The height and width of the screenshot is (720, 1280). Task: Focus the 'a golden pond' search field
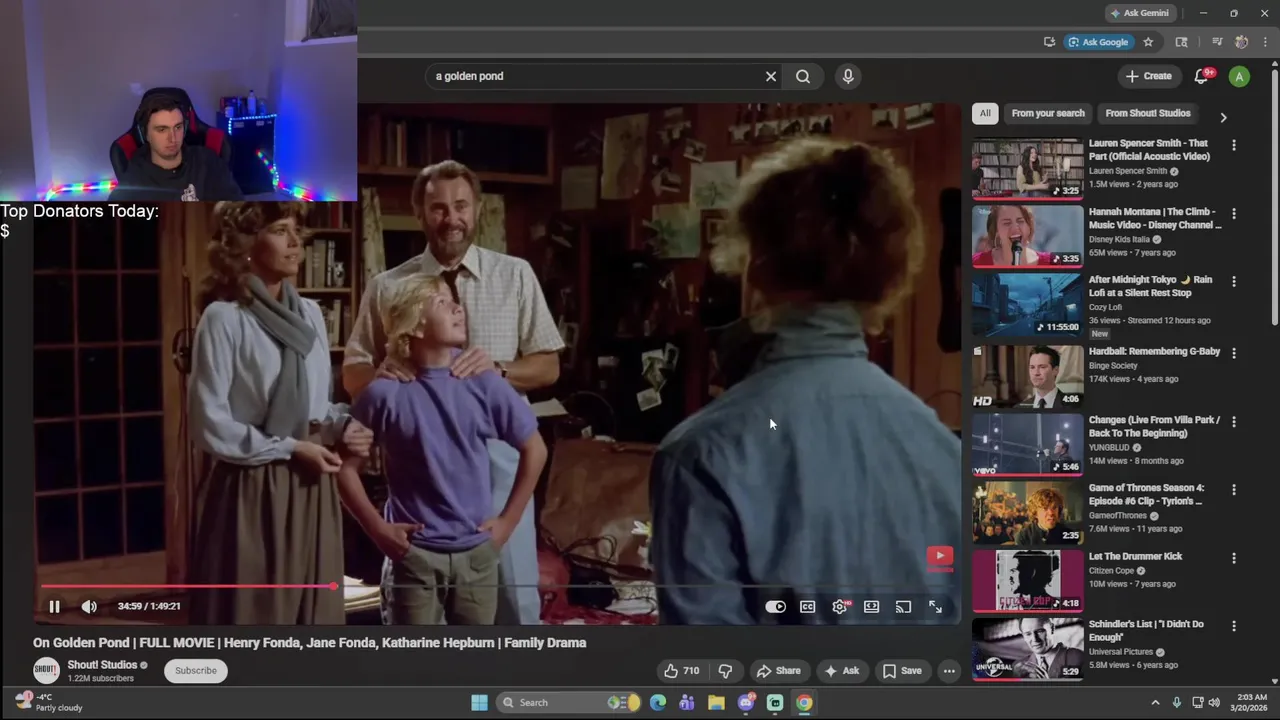tap(595, 76)
